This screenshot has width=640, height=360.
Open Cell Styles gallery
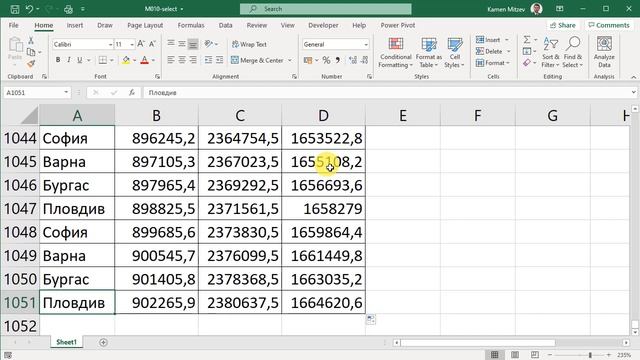click(x=454, y=52)
